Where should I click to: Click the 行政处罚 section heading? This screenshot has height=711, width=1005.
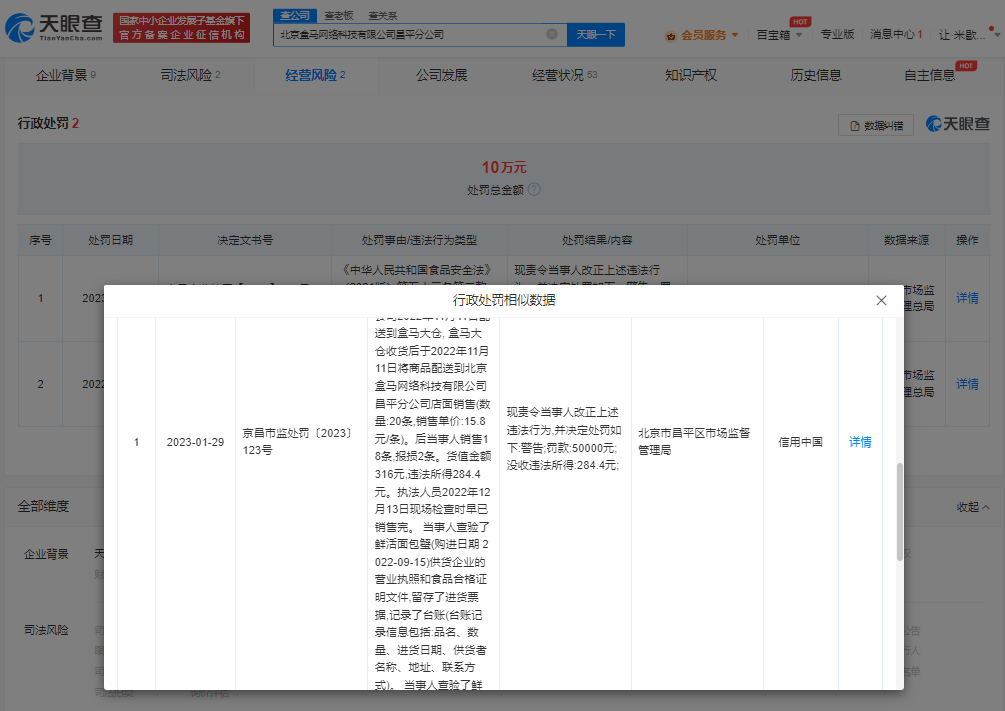pyautogui.click(x=48, y=123)
